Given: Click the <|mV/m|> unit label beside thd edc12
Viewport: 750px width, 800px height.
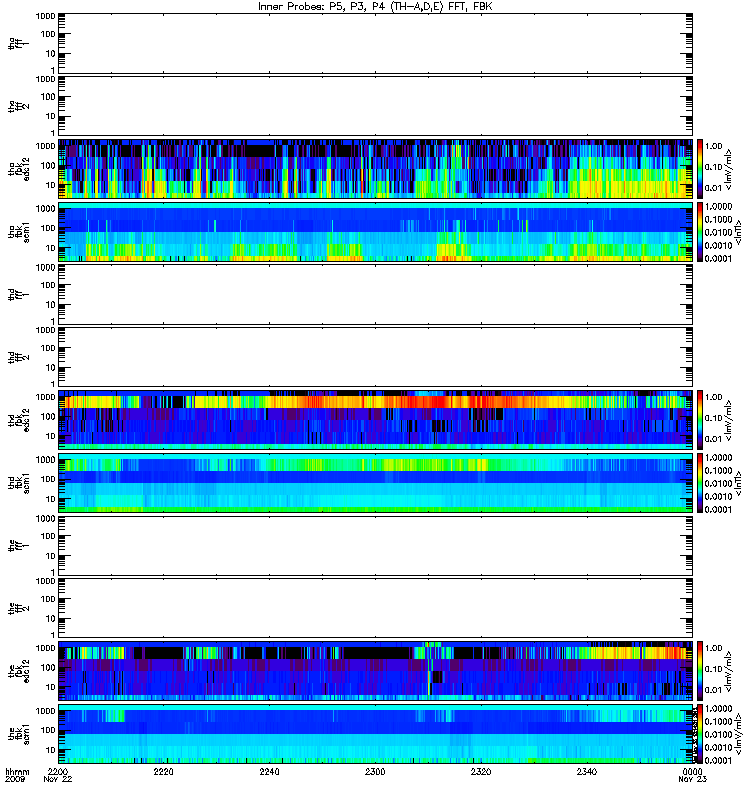Looking at the screenshot, I should (729, 420).
